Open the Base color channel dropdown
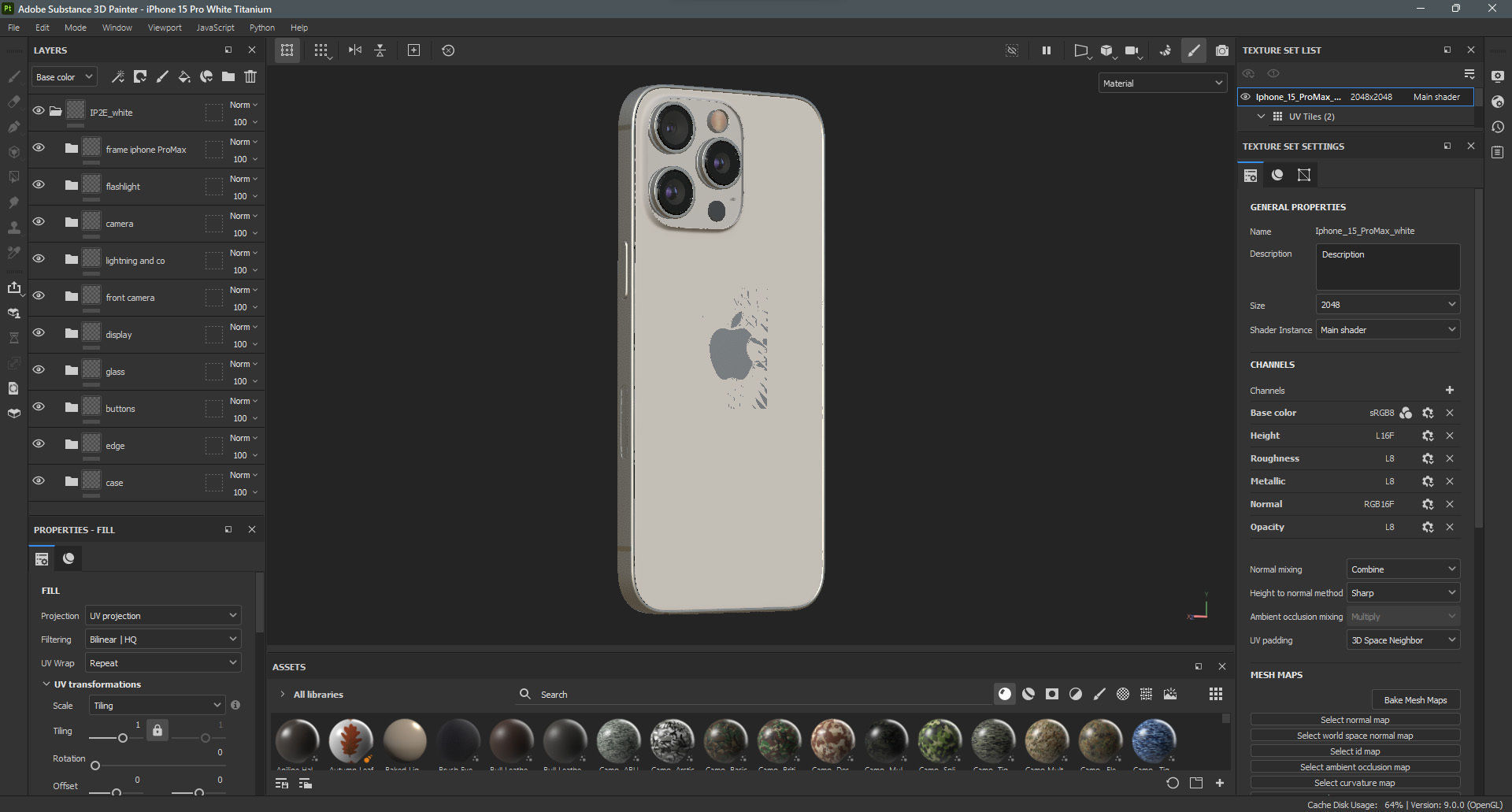This screenshot has height=812, width=1512. click(65, 77)
